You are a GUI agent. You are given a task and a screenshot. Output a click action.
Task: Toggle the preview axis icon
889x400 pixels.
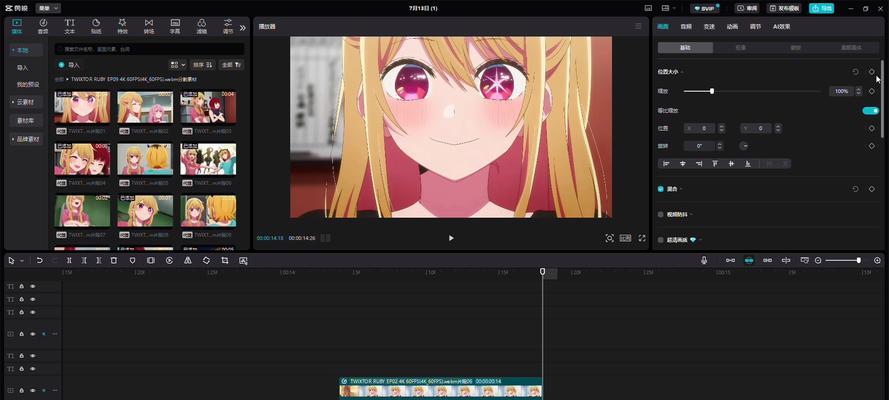pyautogui.click(x=786, y=260)
